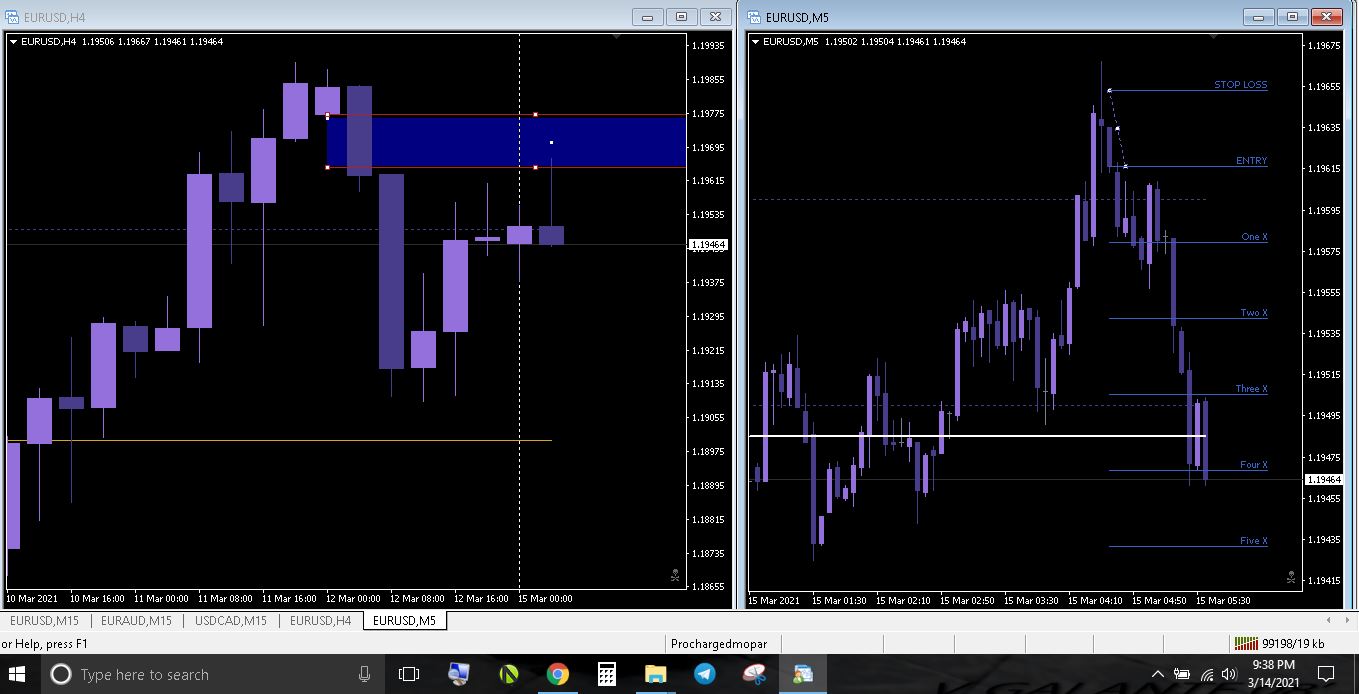
Task: Click the Wi-Fi network tray icon
Action: [1207, 675]
